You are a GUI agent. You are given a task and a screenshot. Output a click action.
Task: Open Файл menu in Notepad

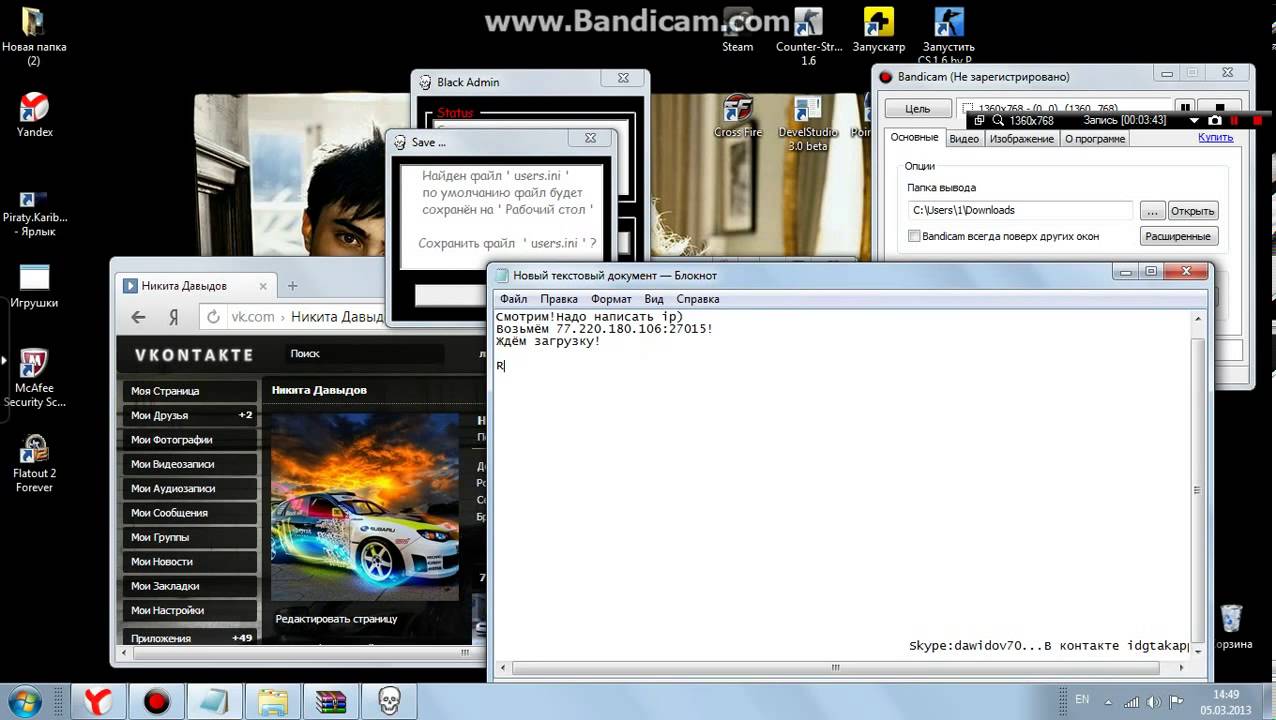click(513, 299)
